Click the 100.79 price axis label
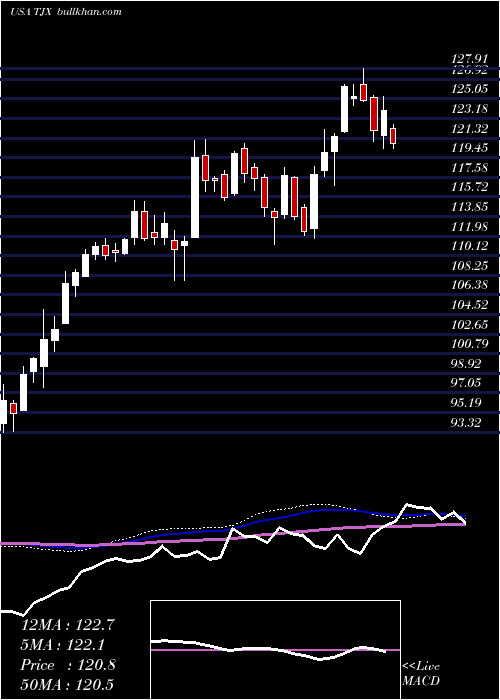This screenshot has height=700, width=500. pyautogui.click(x=471, y=345)
